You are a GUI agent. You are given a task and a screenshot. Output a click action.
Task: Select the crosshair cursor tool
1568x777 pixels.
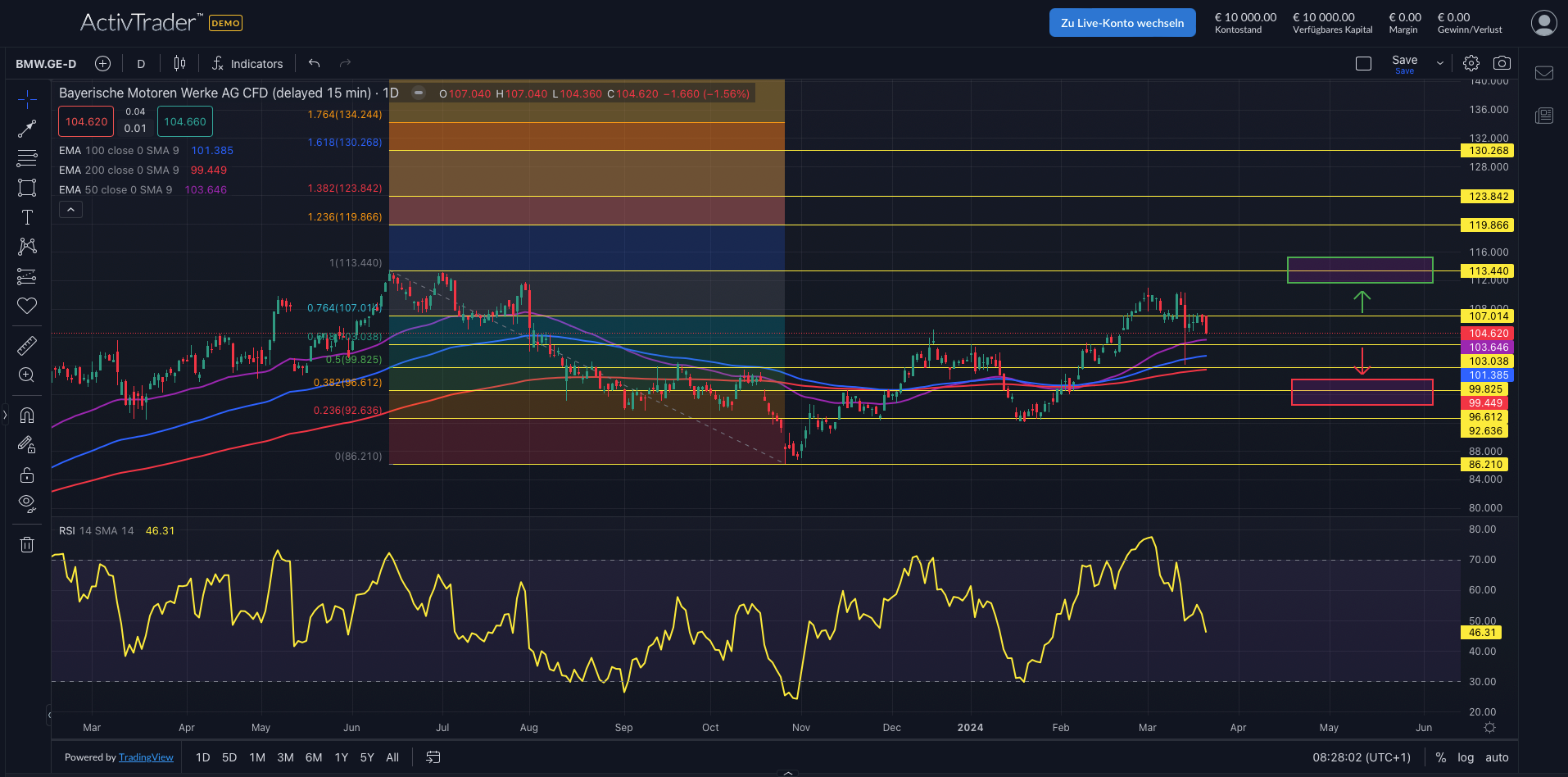tap(27, 100)
